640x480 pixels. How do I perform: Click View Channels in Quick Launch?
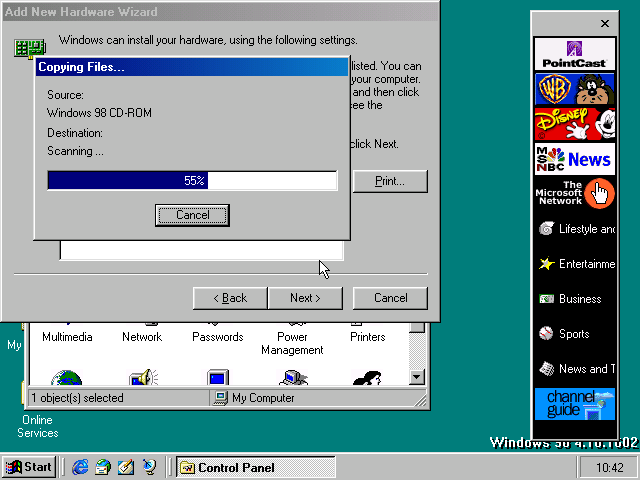(x=149, y=467)
